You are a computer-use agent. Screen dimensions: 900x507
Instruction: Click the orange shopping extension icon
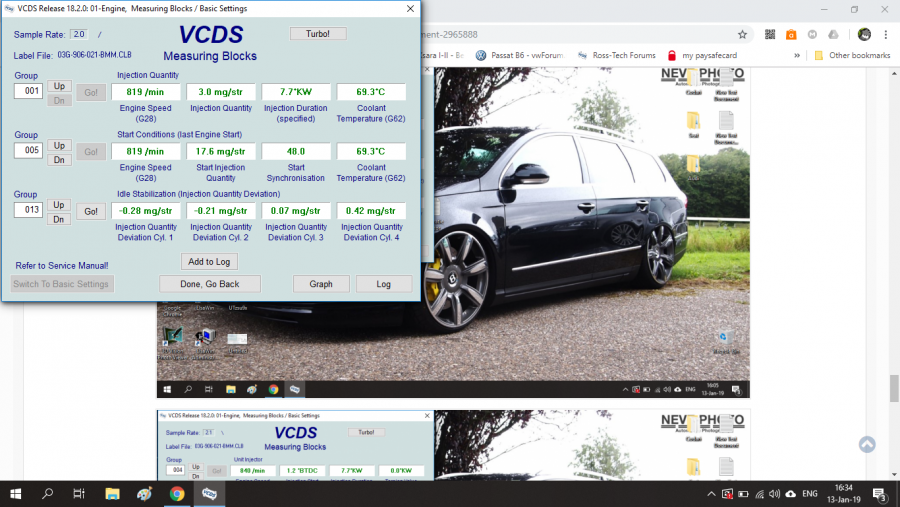pyautogui.click(x=791, y=34)
